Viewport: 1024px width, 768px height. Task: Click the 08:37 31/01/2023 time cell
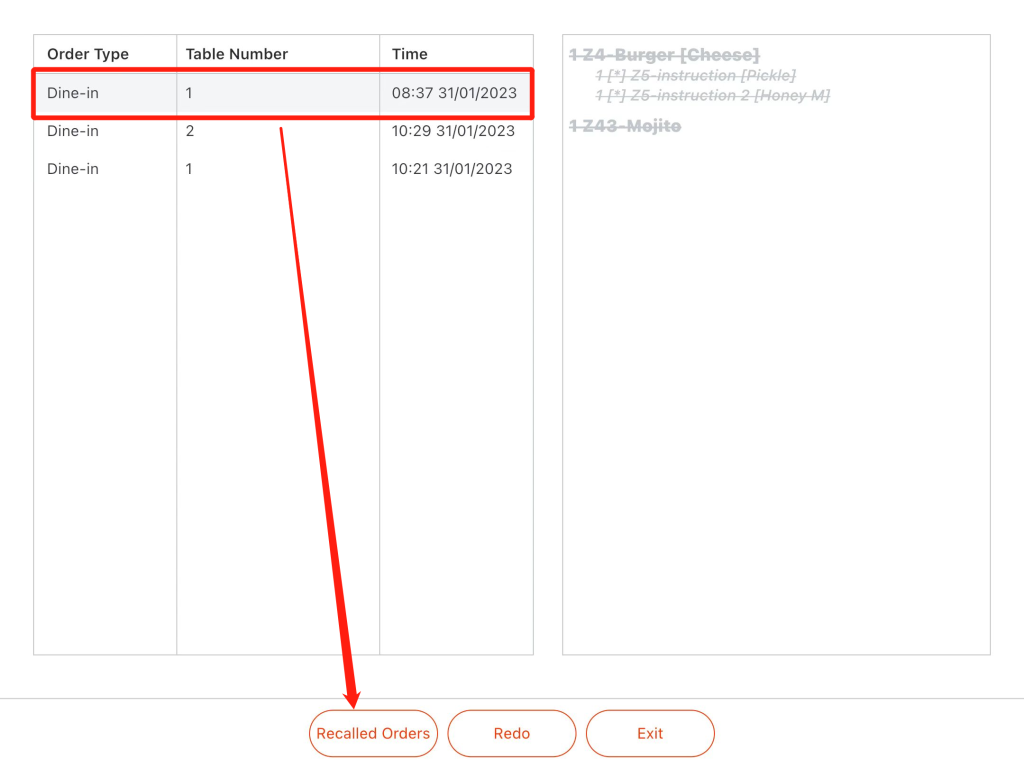tap(455, 93)
